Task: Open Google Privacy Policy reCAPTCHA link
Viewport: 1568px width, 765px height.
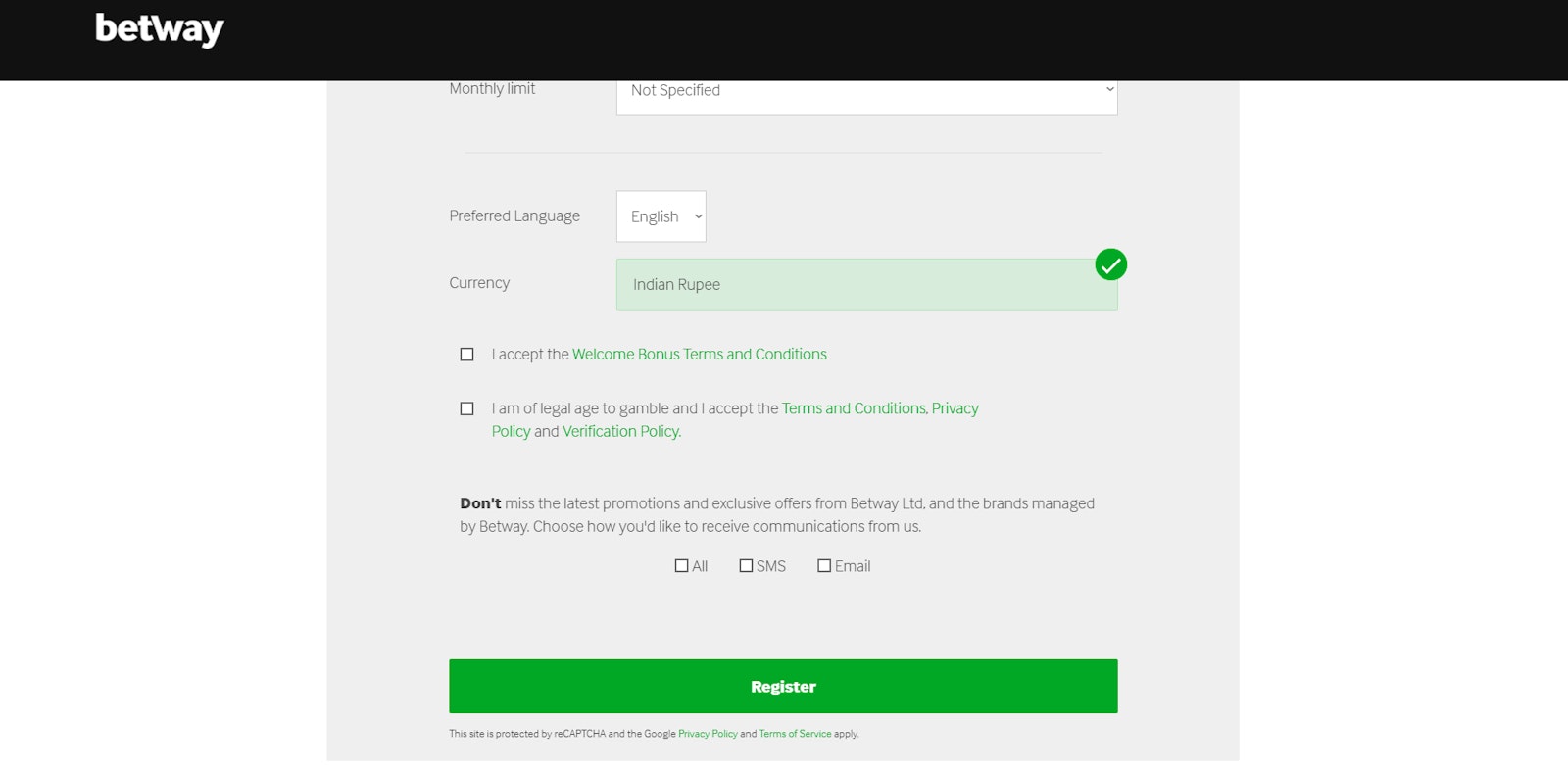Action: point(708,734)
